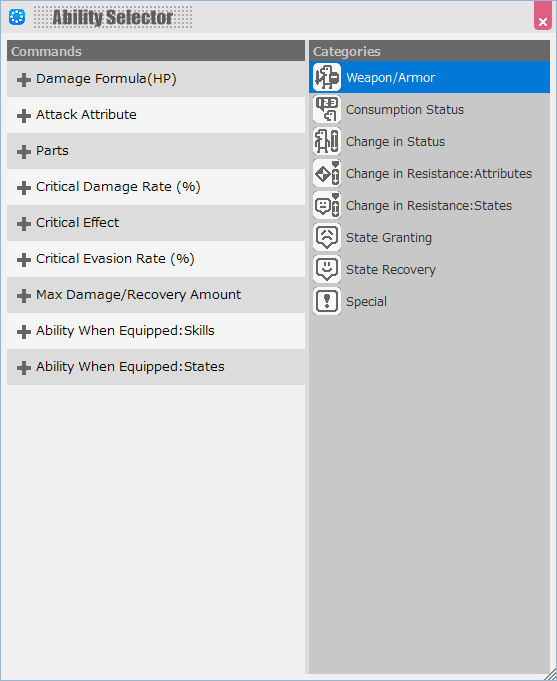Click the State Granting face icon
This screenshot has width=557, height=681.
327,237
